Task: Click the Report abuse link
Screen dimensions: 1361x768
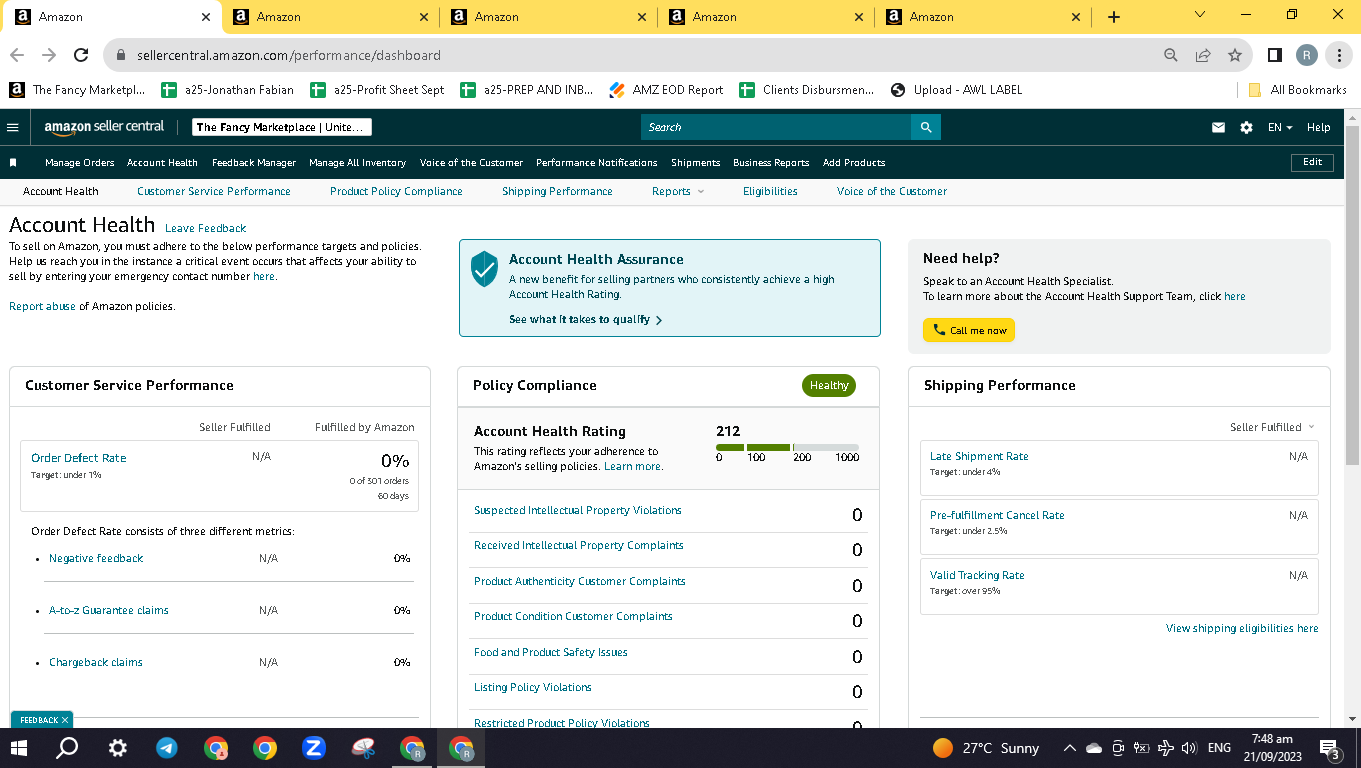Action: click(42, 306)
